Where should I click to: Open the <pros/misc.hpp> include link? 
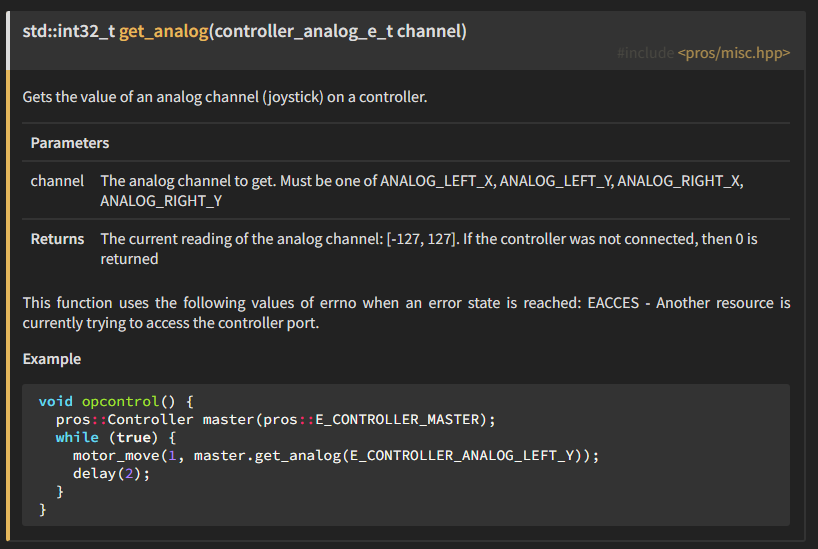coord(733,53)
